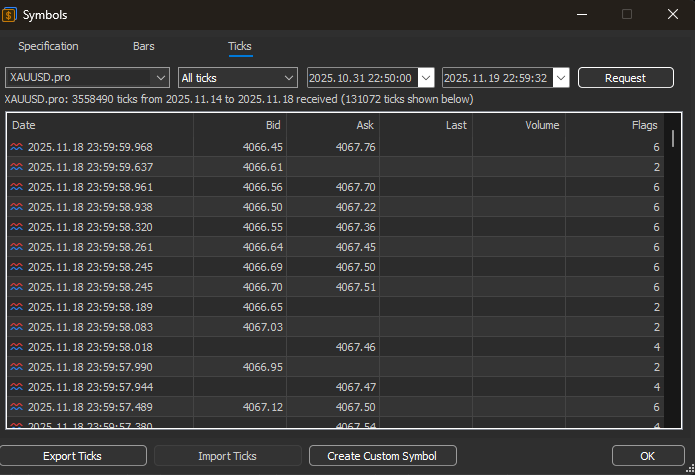Click the tick table vertical scrollbar thumb
This screenshot has height=475, width=695.
pyautogui.click(x=672, y=138)
